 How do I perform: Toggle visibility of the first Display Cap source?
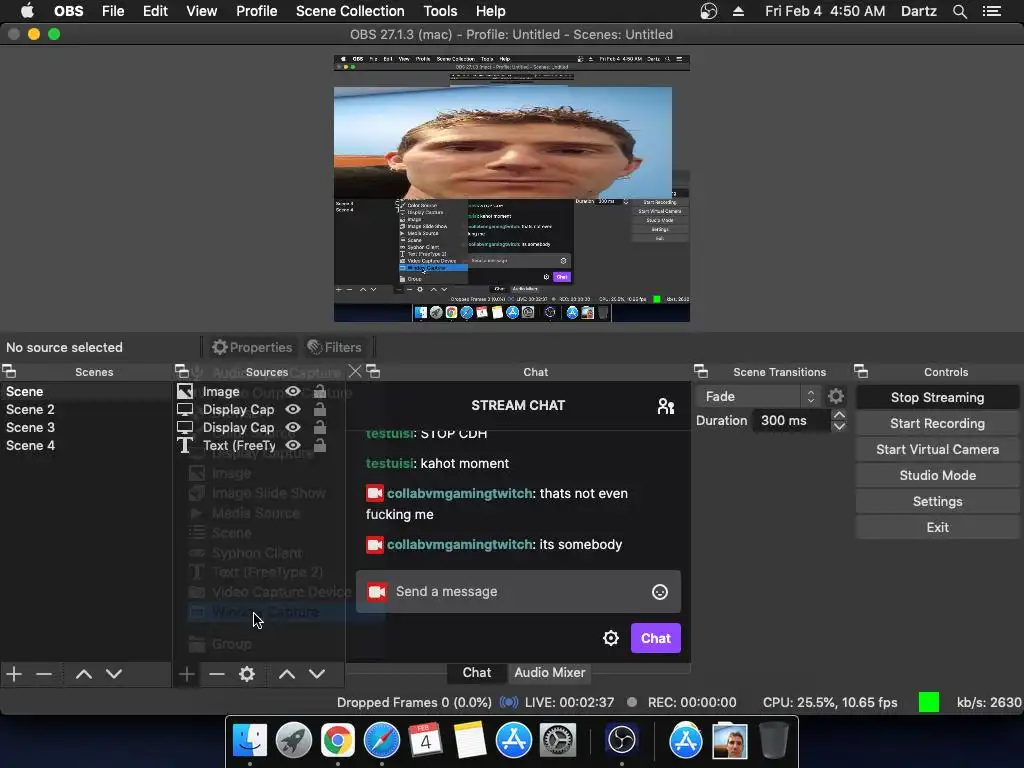293,409
